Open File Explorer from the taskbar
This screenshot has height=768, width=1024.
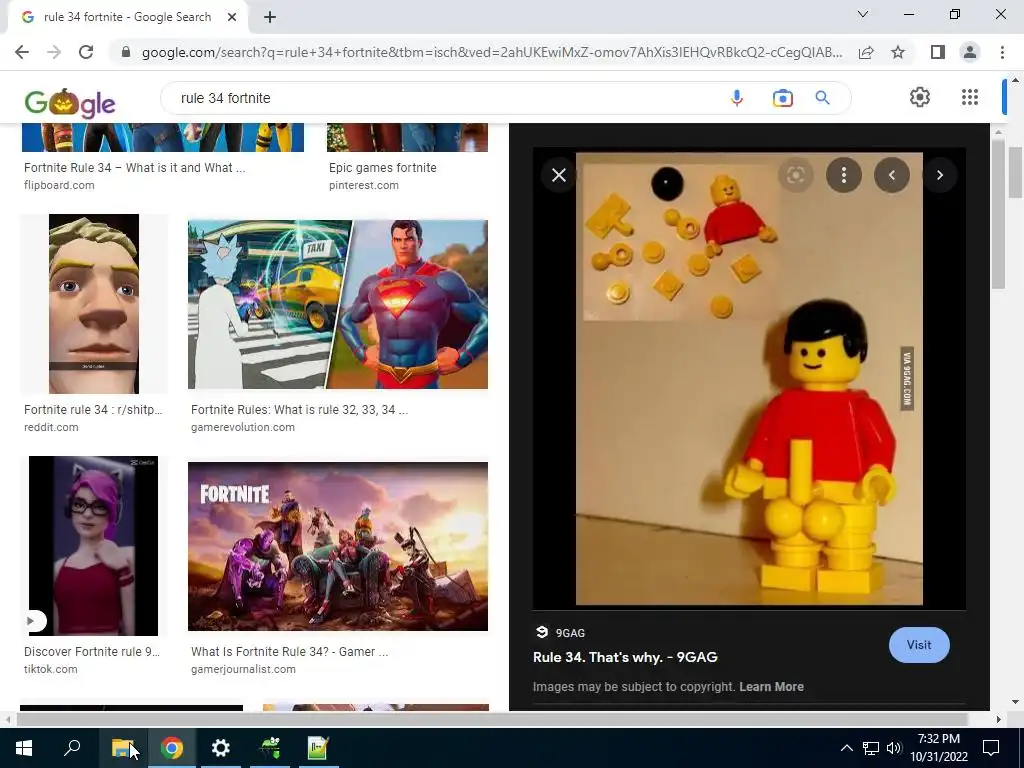122,748
